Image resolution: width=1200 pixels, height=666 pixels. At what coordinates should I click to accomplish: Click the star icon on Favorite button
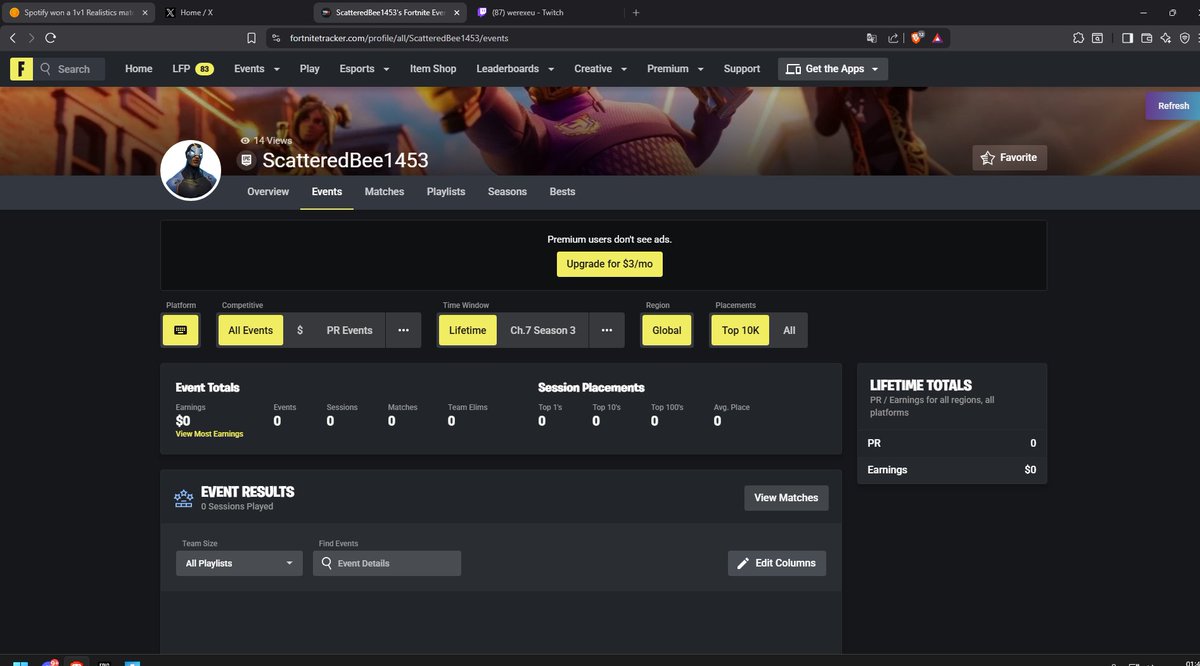coord(988,158)
